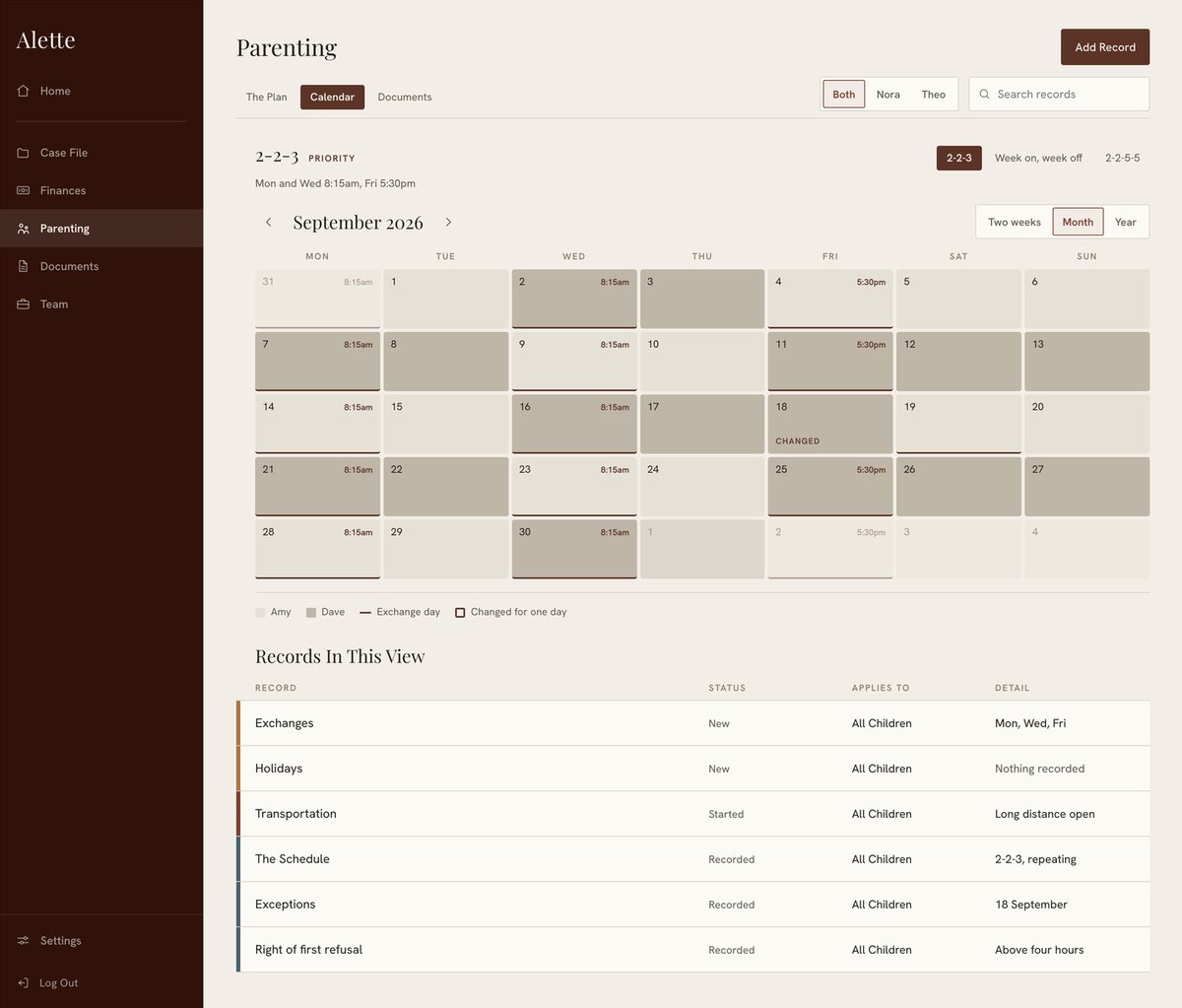Select the September 7 calendar cell

pyautogui.click(x=317, y=362)
